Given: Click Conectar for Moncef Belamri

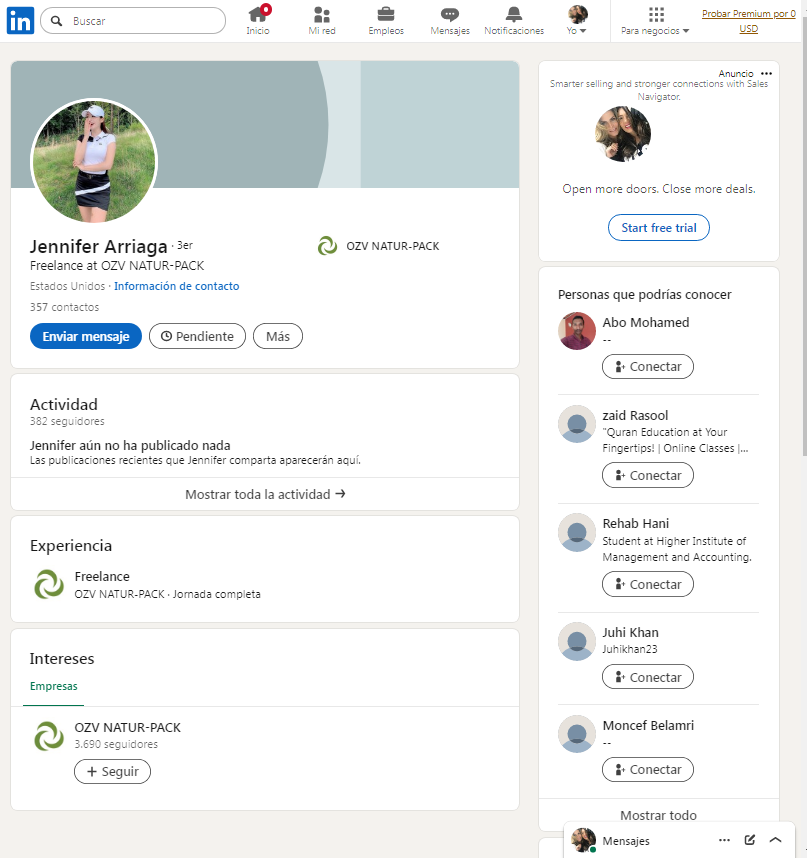Looking at the screenshot, I should point(648,769).
